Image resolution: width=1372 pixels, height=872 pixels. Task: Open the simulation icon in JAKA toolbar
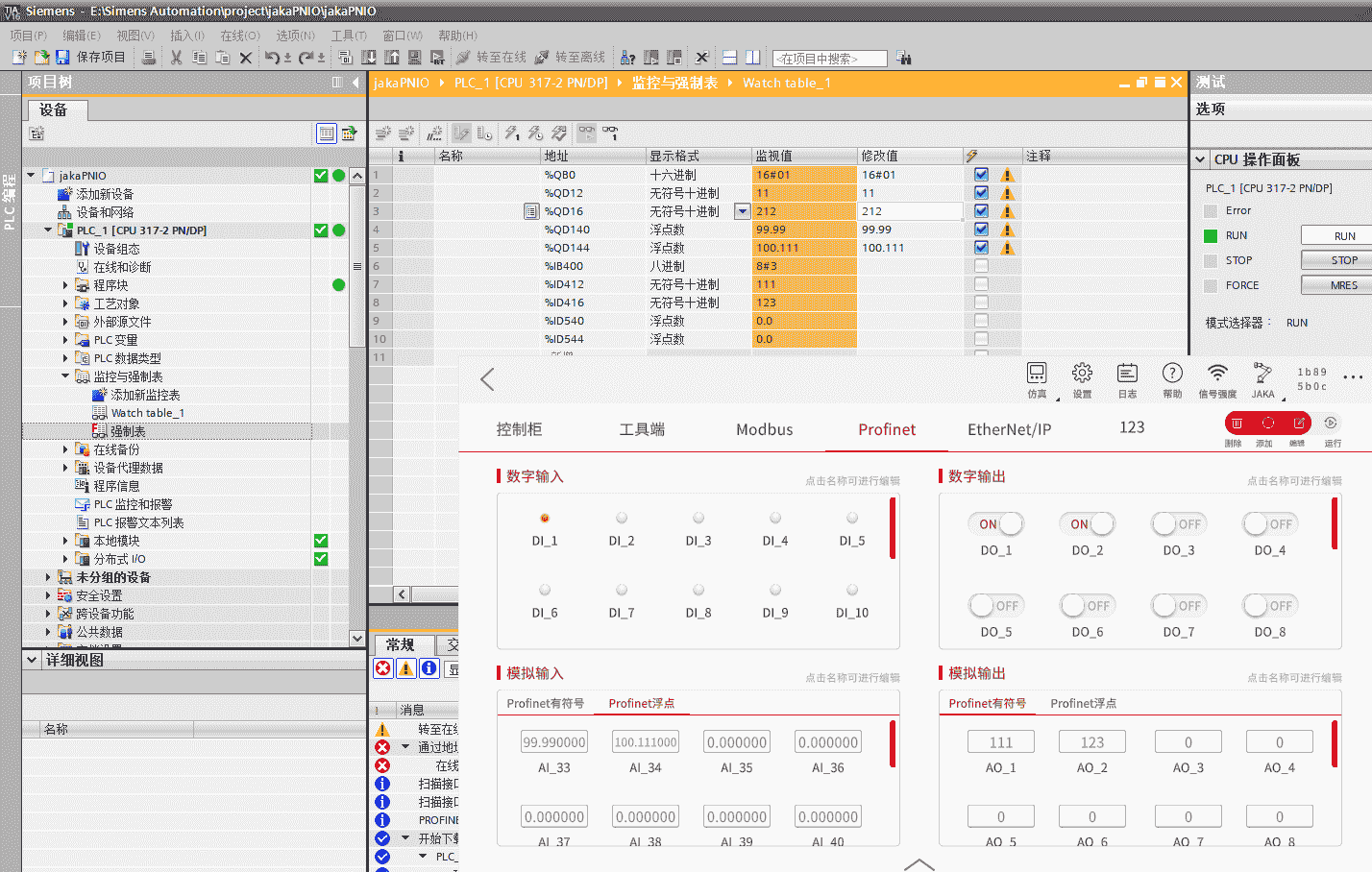coord(1037,374)
